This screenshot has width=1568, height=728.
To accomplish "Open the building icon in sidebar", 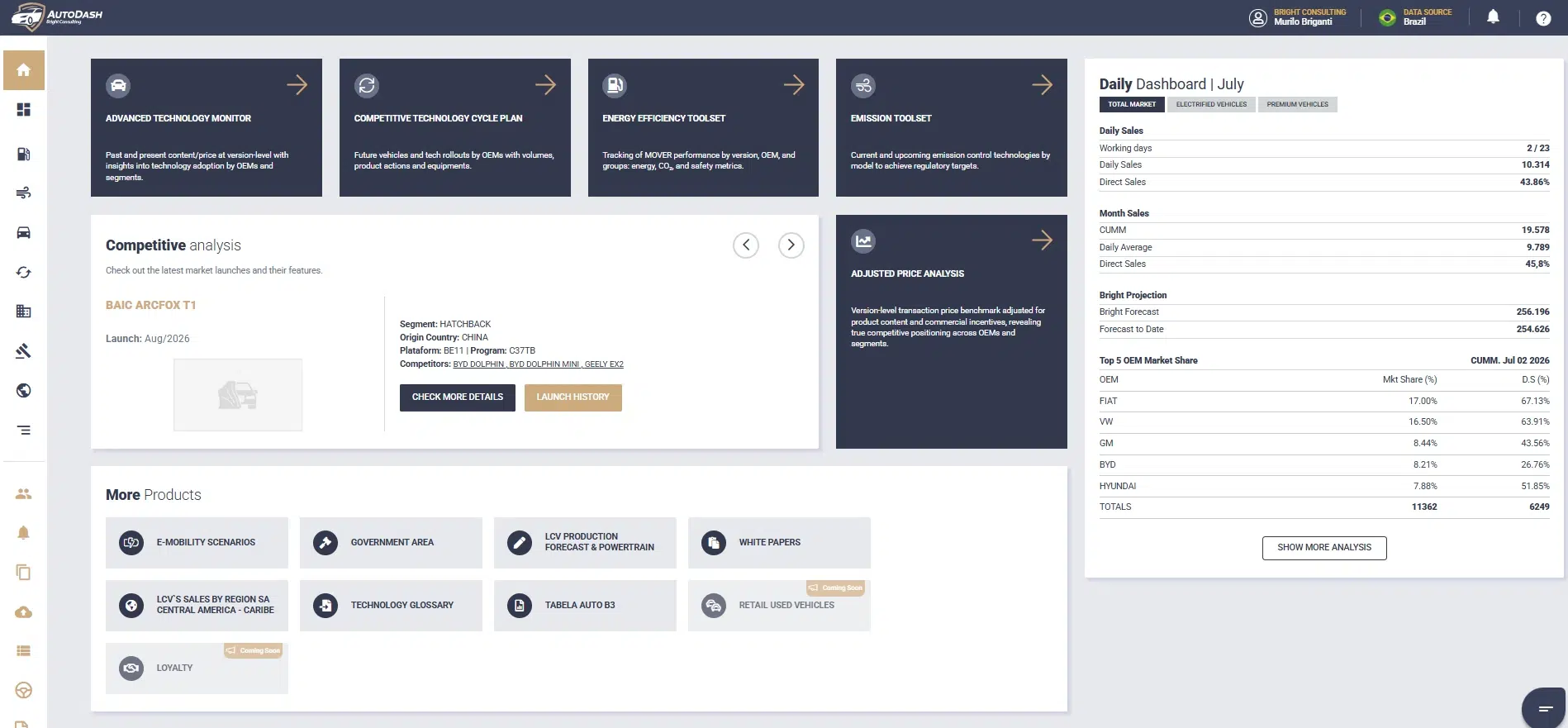I will pos(24,312).
